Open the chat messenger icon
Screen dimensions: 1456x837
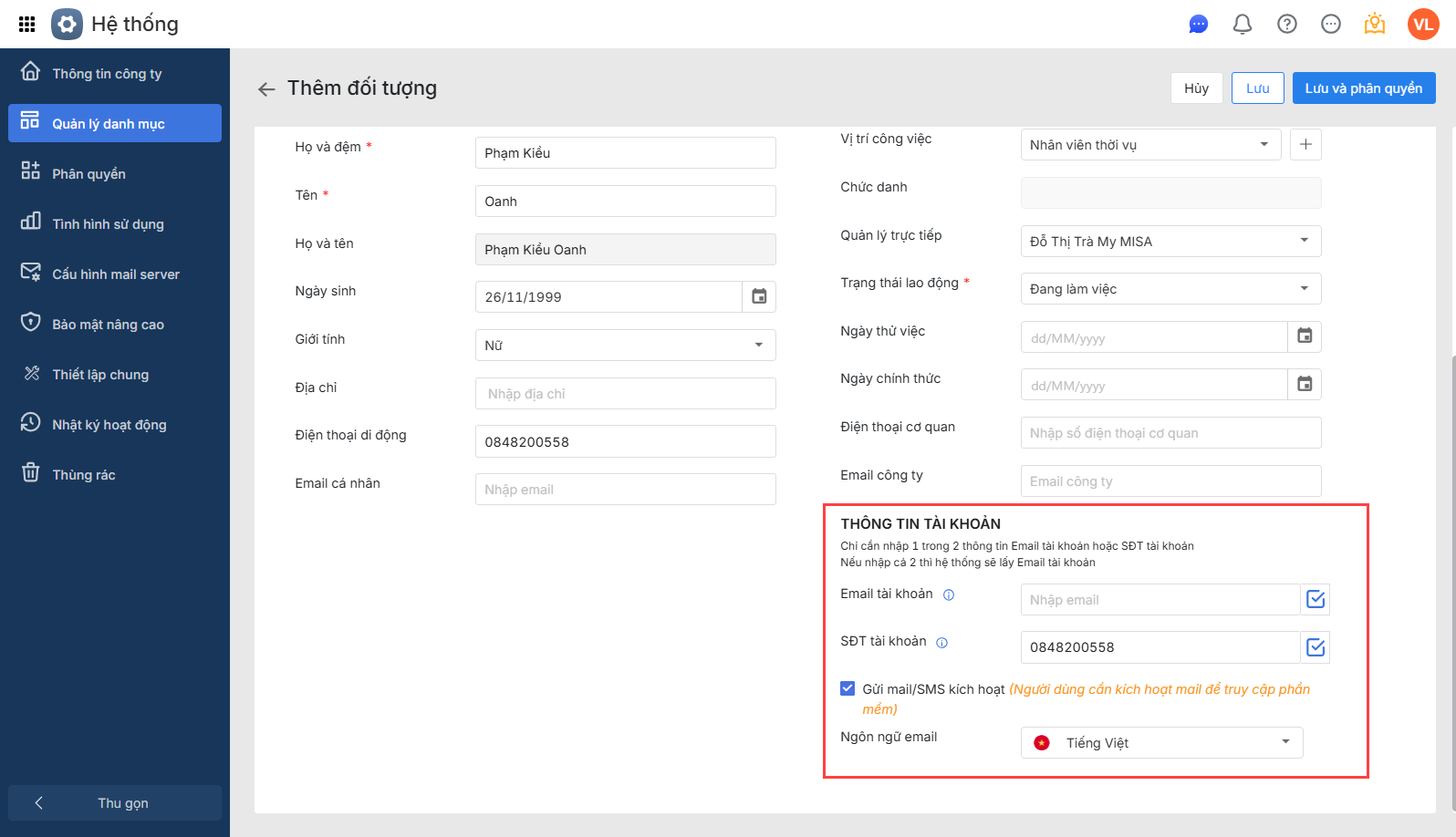(1198, 24)
